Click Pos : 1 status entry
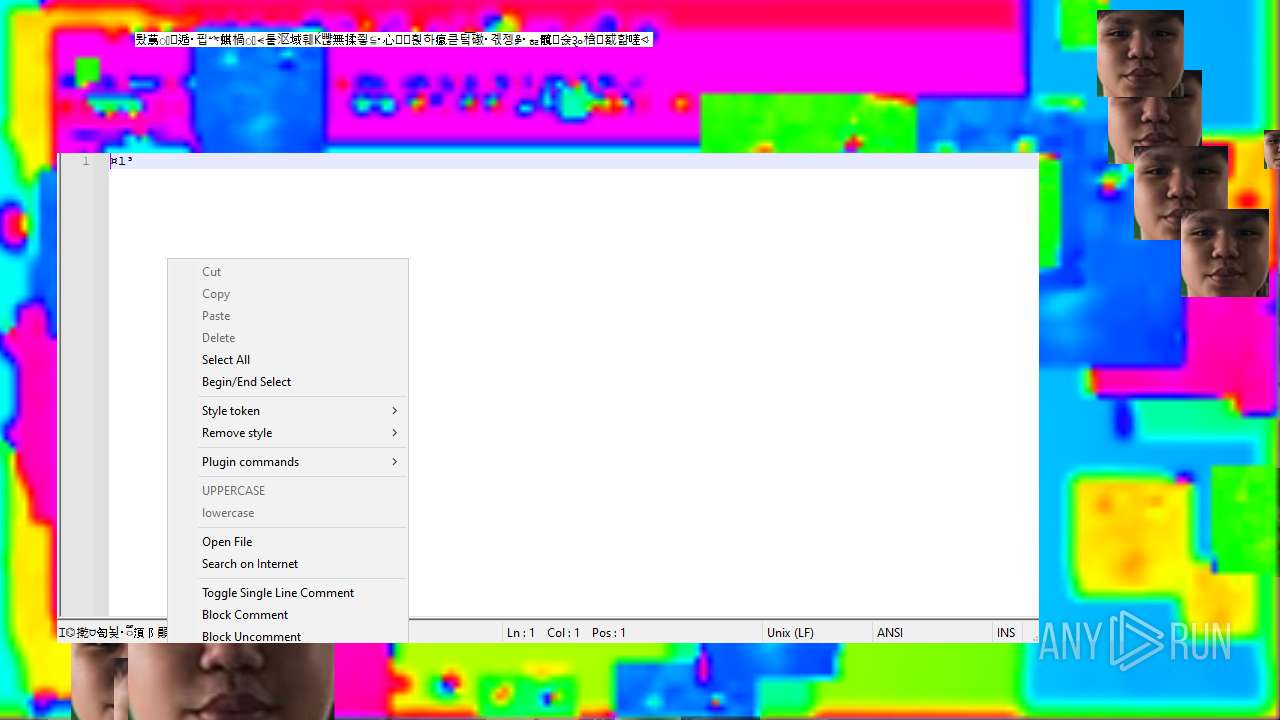The width and height of the screenshot is (1280, 720). tap(609, 633)
